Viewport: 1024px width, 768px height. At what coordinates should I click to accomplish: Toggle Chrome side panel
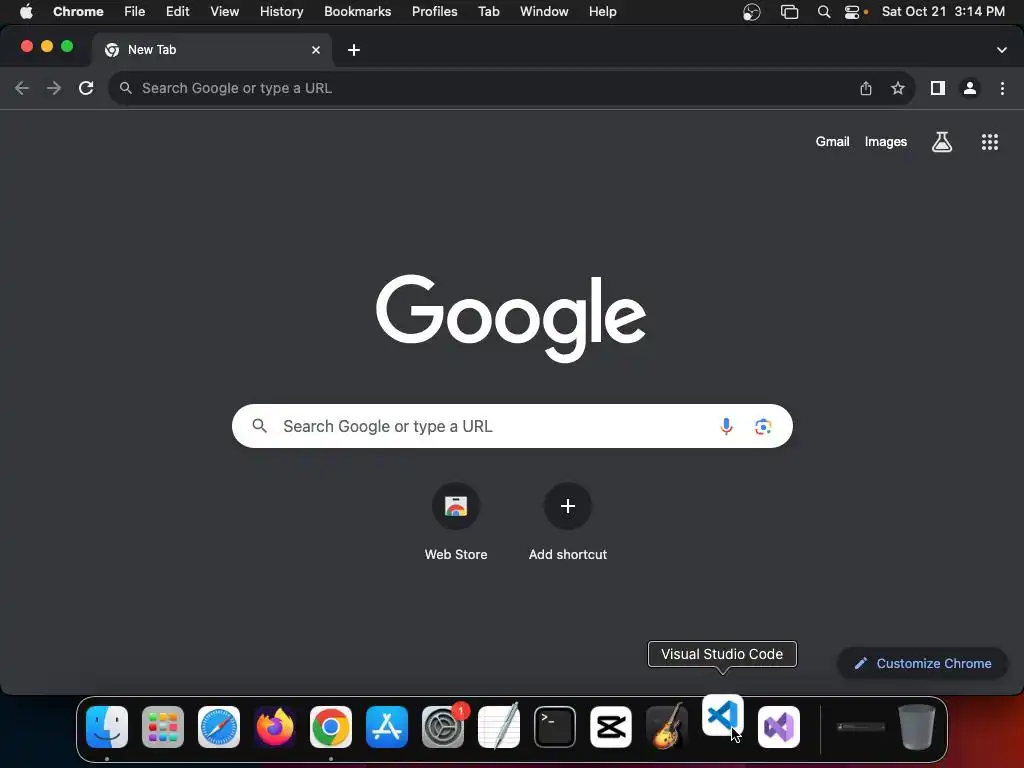(x=938, y=88)
